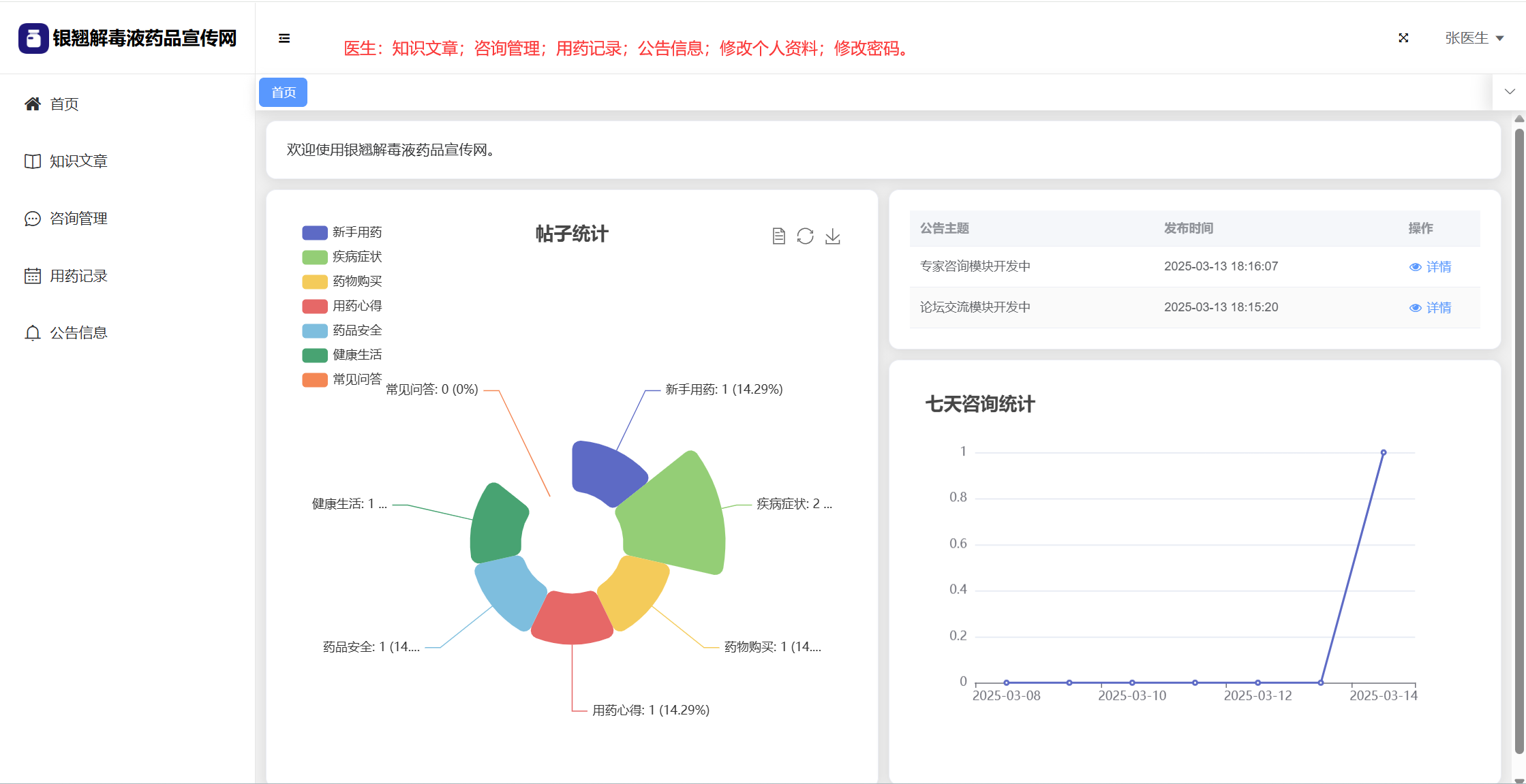Click the fullscreen toggle icon in header

coord(1403,38)
